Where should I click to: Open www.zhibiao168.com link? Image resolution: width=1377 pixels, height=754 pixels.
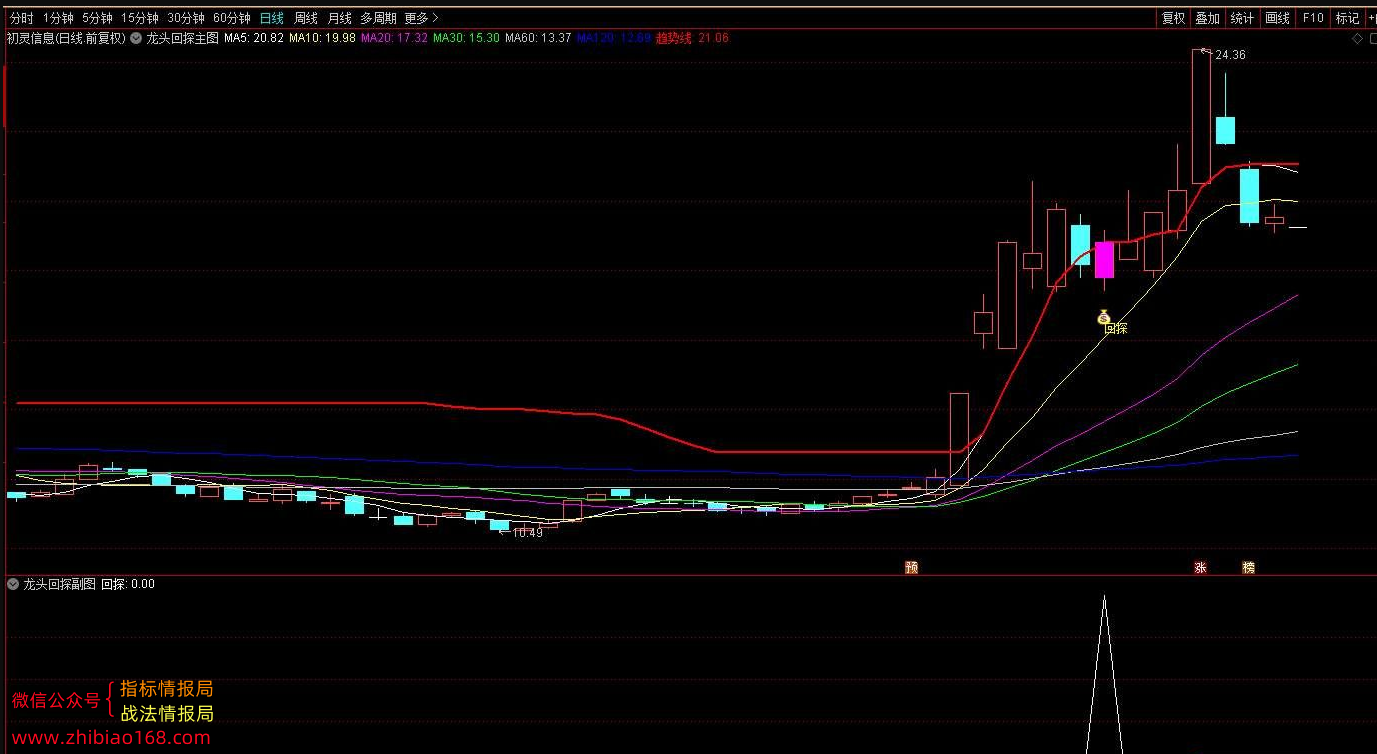coord(111,739)
